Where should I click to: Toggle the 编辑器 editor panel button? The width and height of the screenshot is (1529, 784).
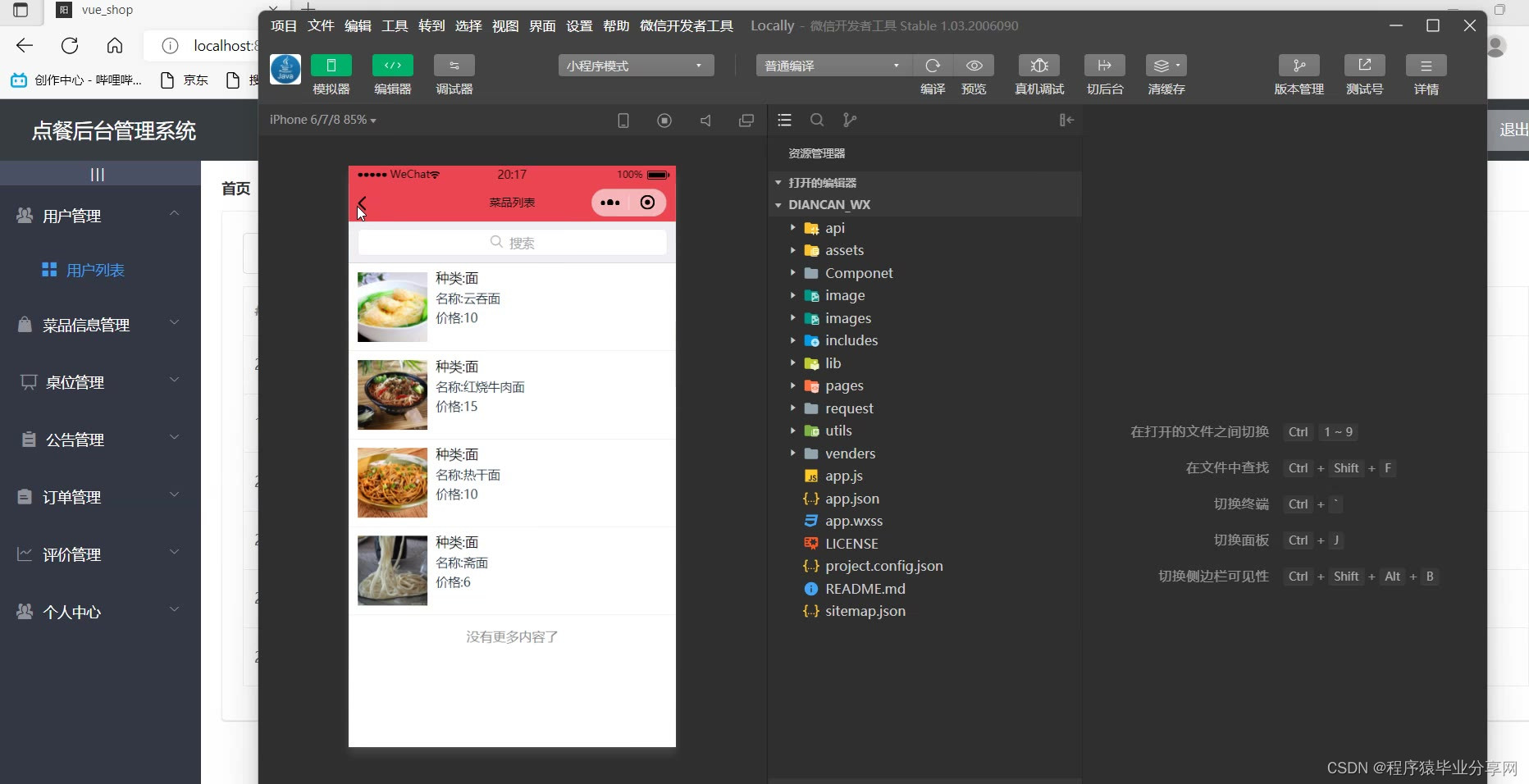[393, 66]
